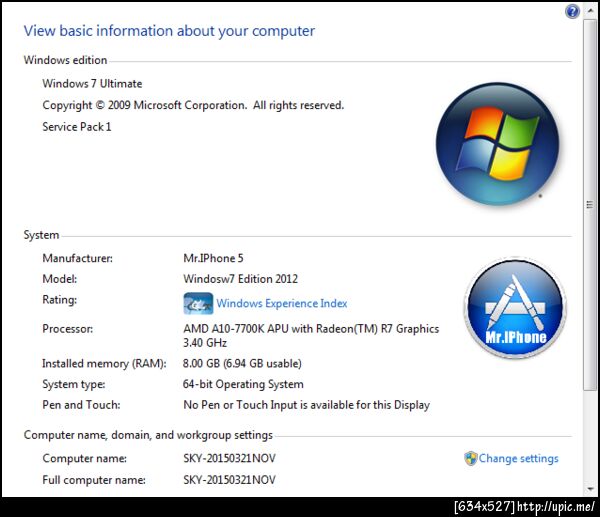
Task: Click the 64-bit Operating System text
Action: (243, 384)
